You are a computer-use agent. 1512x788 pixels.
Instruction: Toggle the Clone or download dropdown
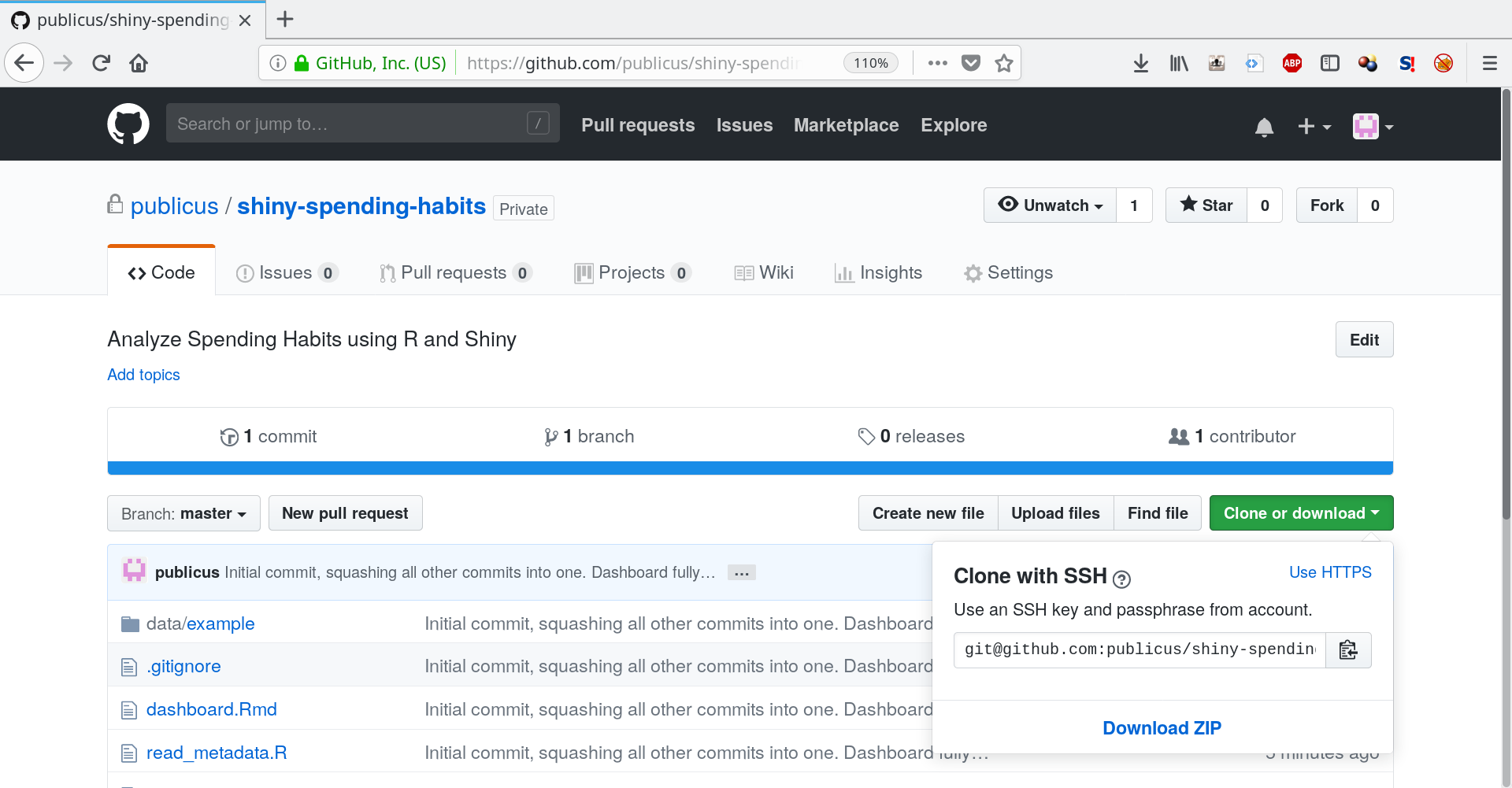pyautogui.click(x=1301, y=512)
